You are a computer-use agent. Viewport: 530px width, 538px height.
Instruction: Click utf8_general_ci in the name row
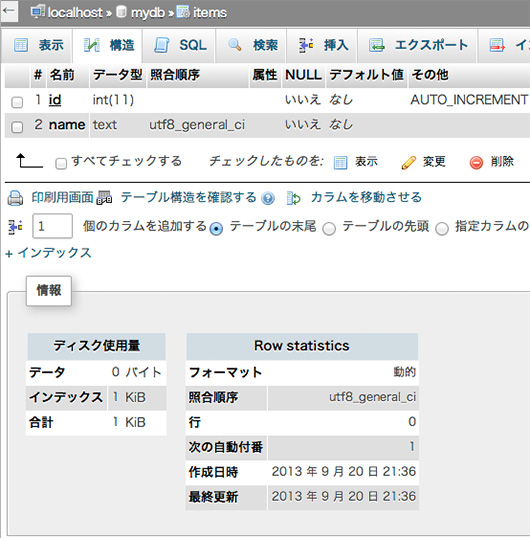point(197,125)
